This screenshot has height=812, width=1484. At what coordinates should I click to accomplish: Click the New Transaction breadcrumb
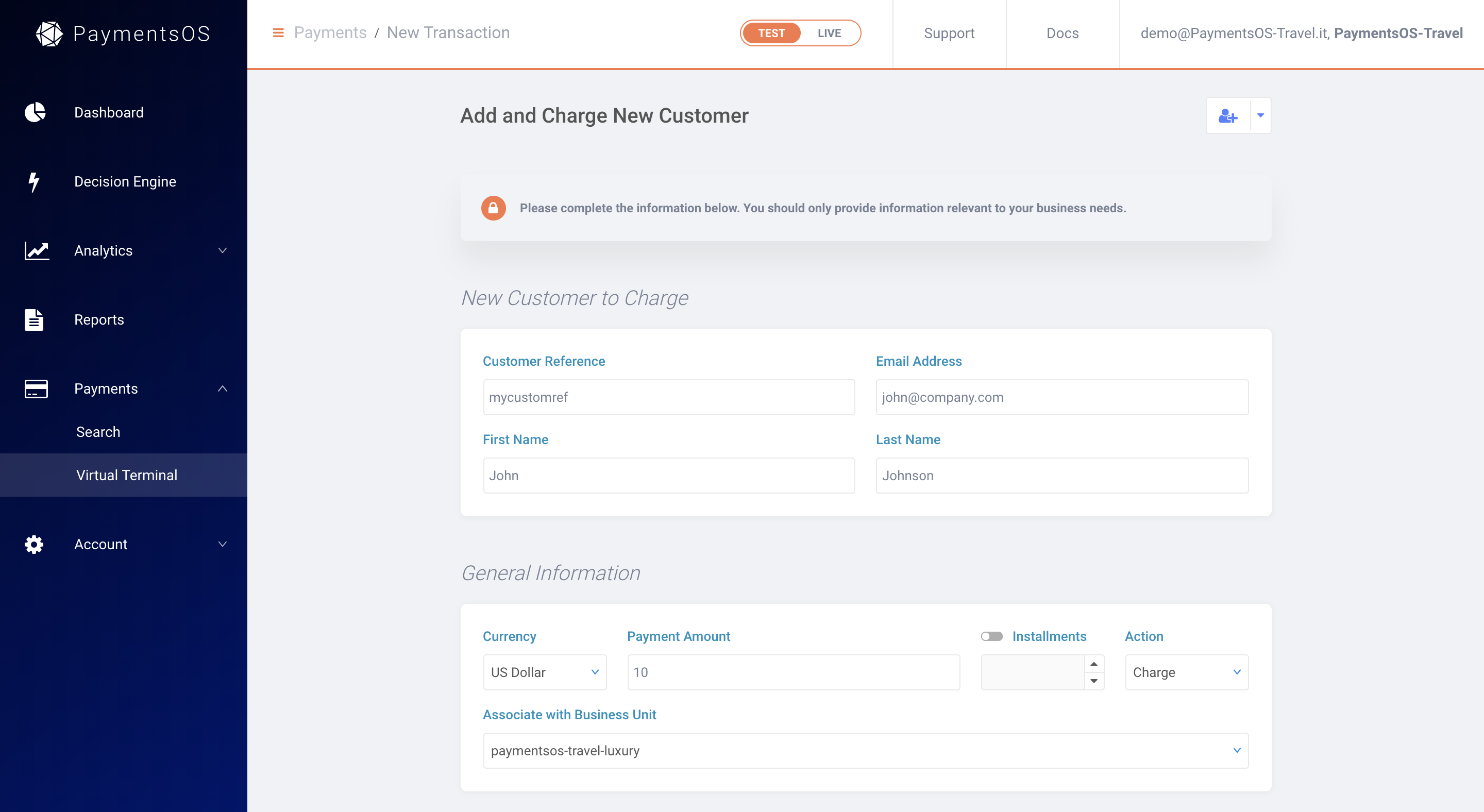(x=448, y=33)
